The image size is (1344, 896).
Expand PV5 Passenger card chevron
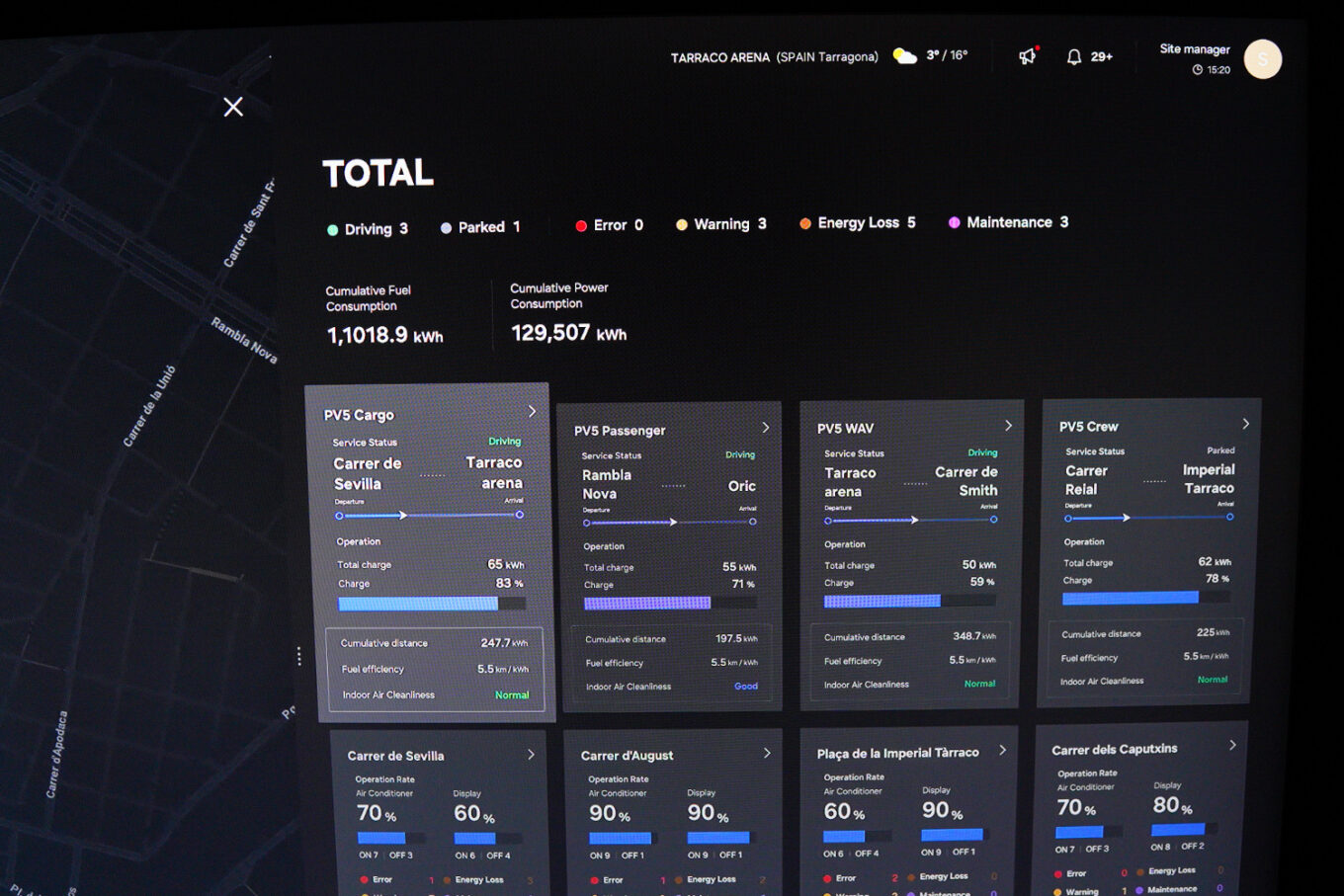tap(766, 427)
